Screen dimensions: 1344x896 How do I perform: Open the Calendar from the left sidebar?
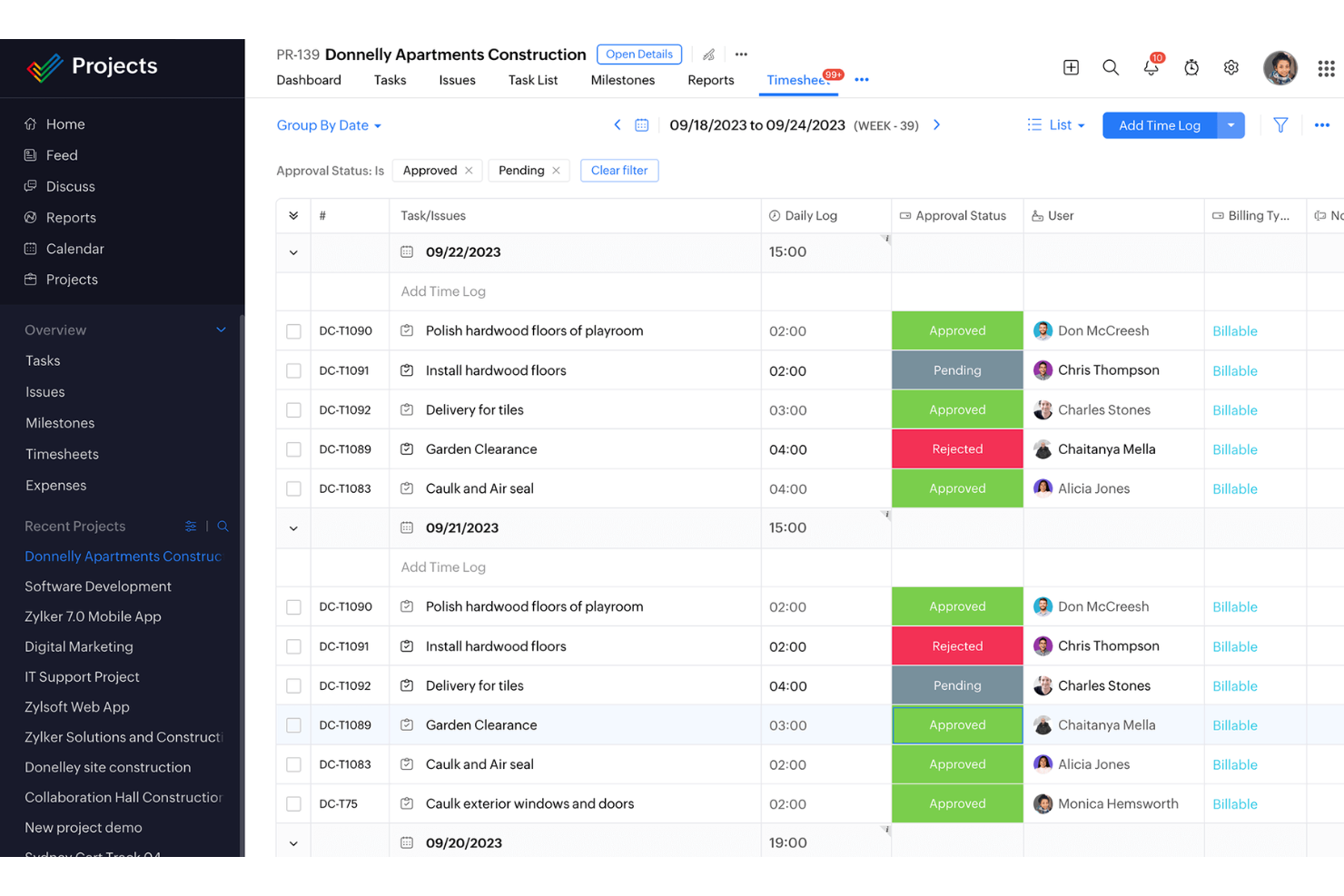point(74,248)
